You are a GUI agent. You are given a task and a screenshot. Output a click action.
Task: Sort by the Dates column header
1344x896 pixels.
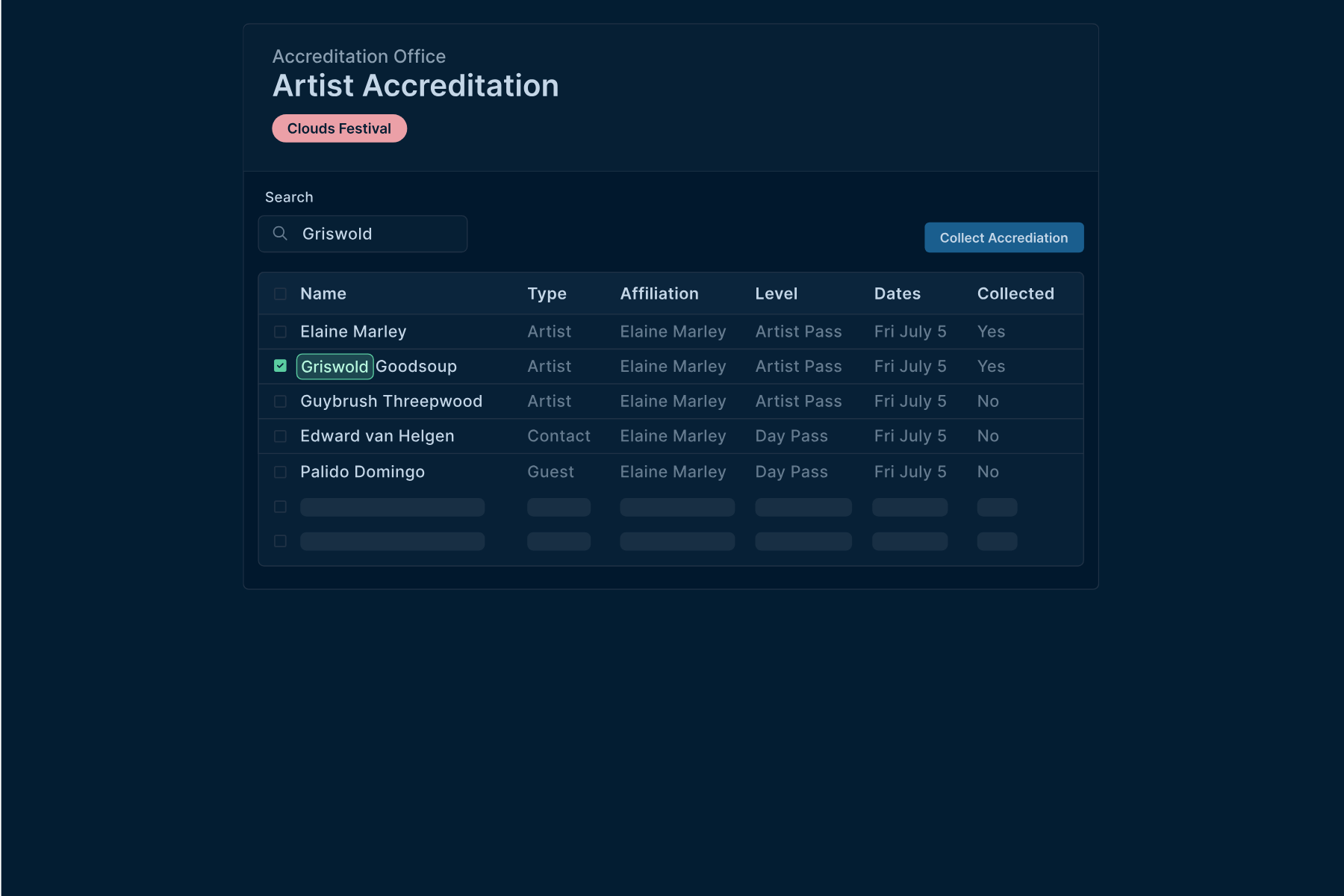point(897,294)
